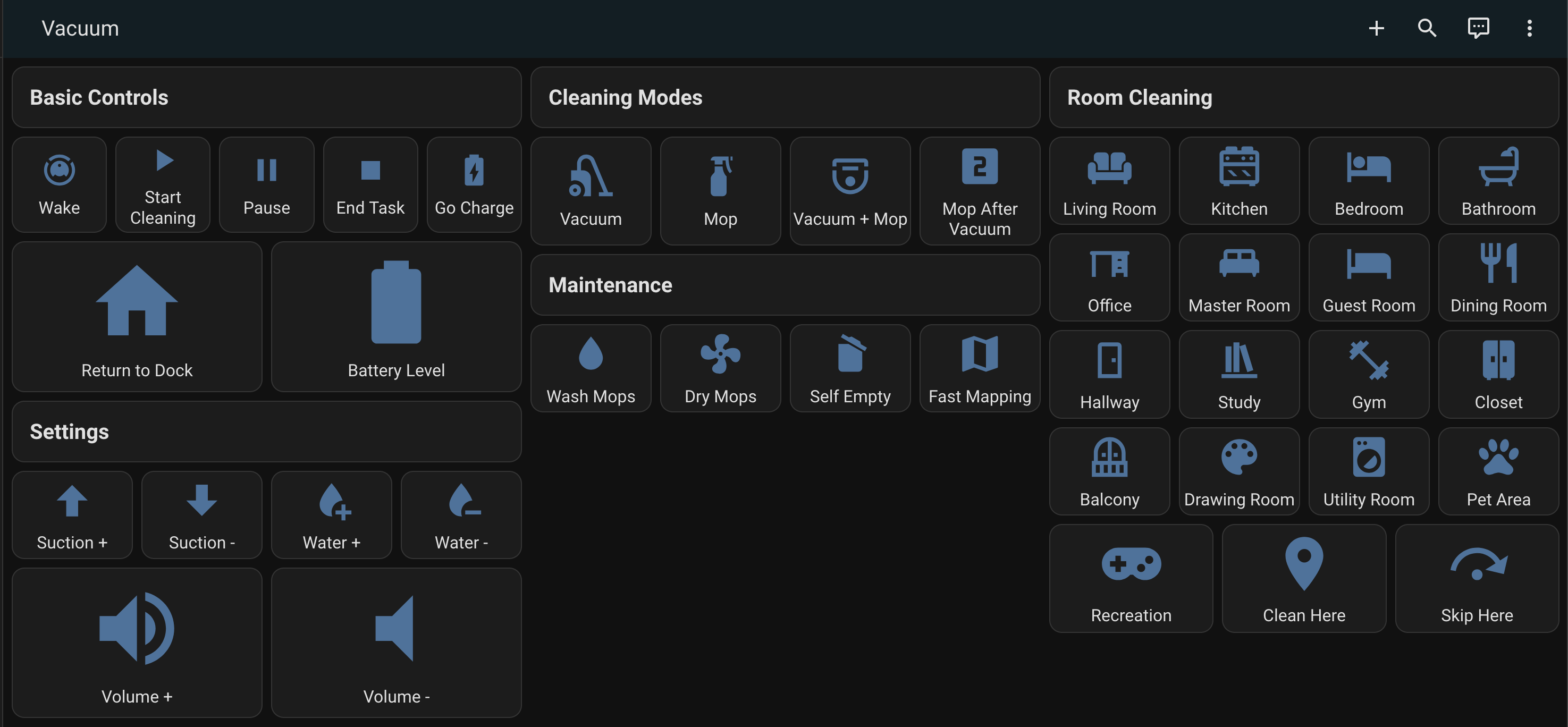Screen dimensions: 1568x727
Task: Open the search in the top bar
Action: 1427,28
